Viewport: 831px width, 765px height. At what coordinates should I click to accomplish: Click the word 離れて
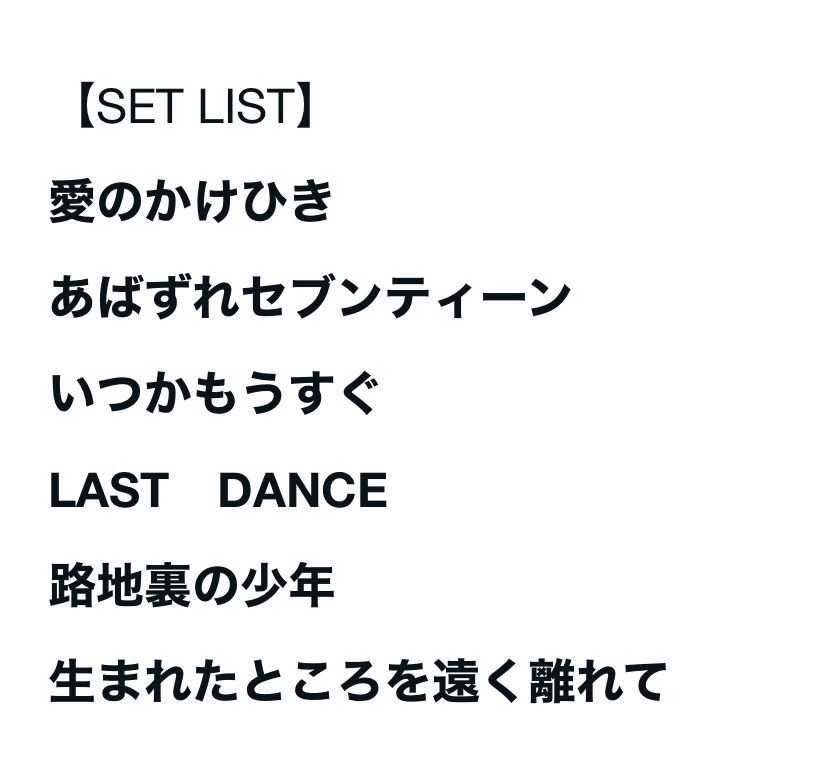coord(597,682)
